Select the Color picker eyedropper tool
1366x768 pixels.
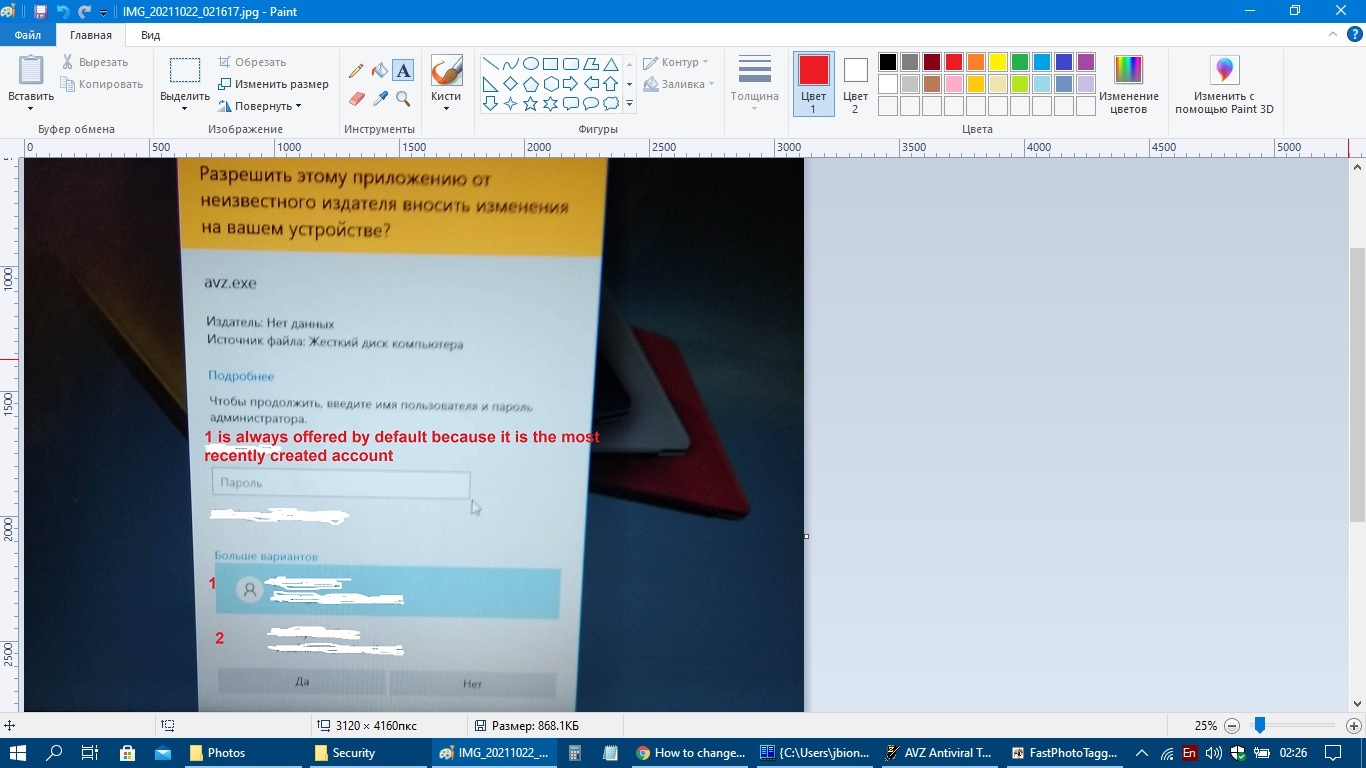(x=379, y=99)
